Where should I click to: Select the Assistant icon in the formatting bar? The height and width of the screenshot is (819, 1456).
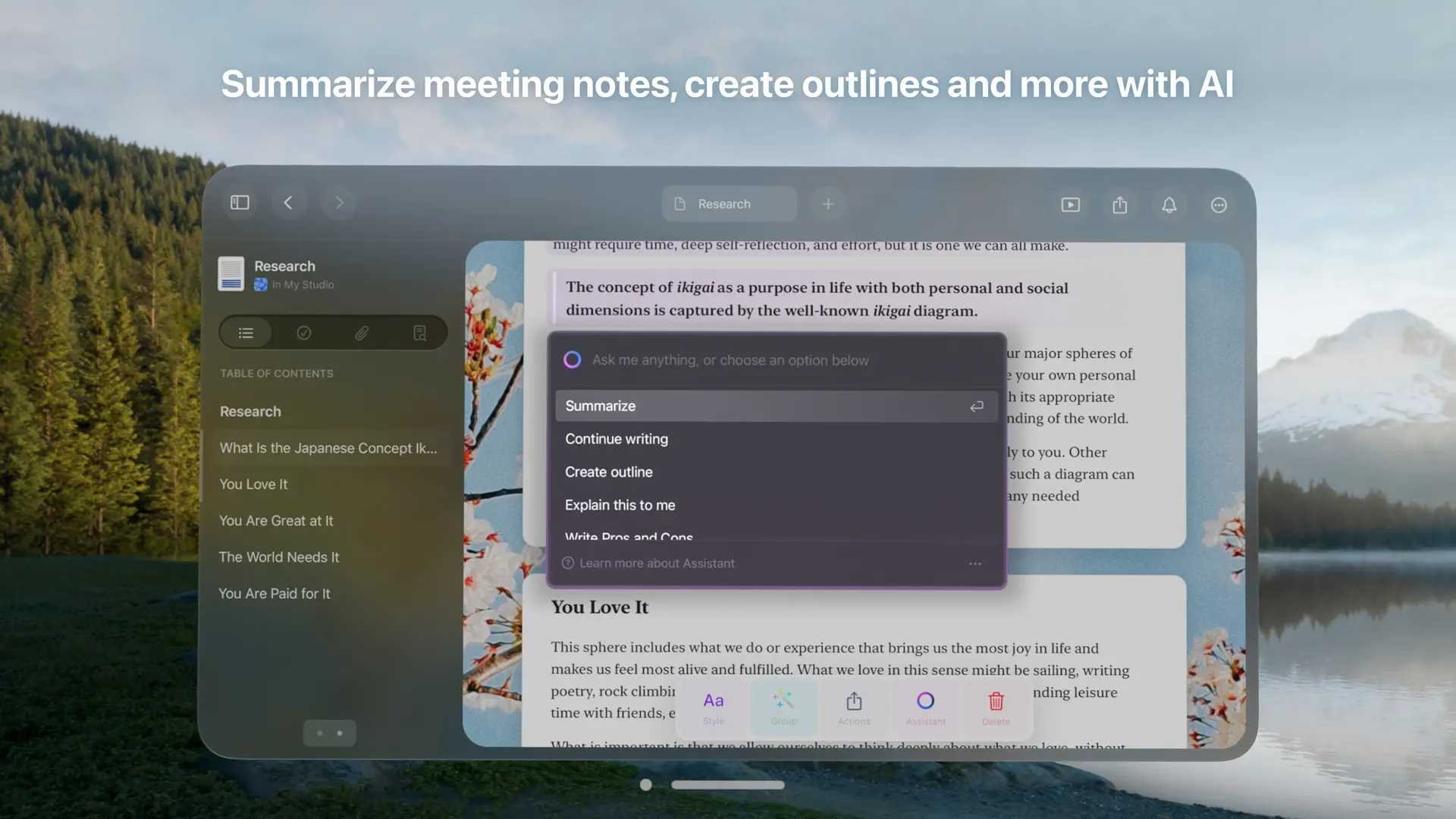(924, 707)
